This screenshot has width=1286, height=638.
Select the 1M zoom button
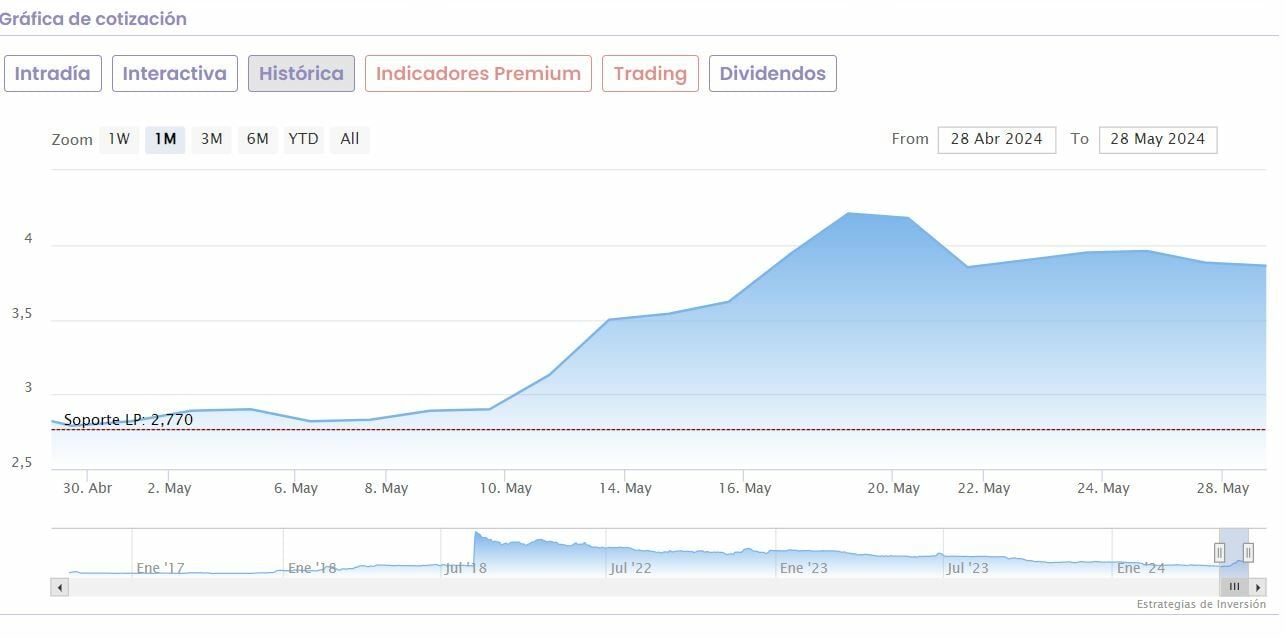pos(165,139)
